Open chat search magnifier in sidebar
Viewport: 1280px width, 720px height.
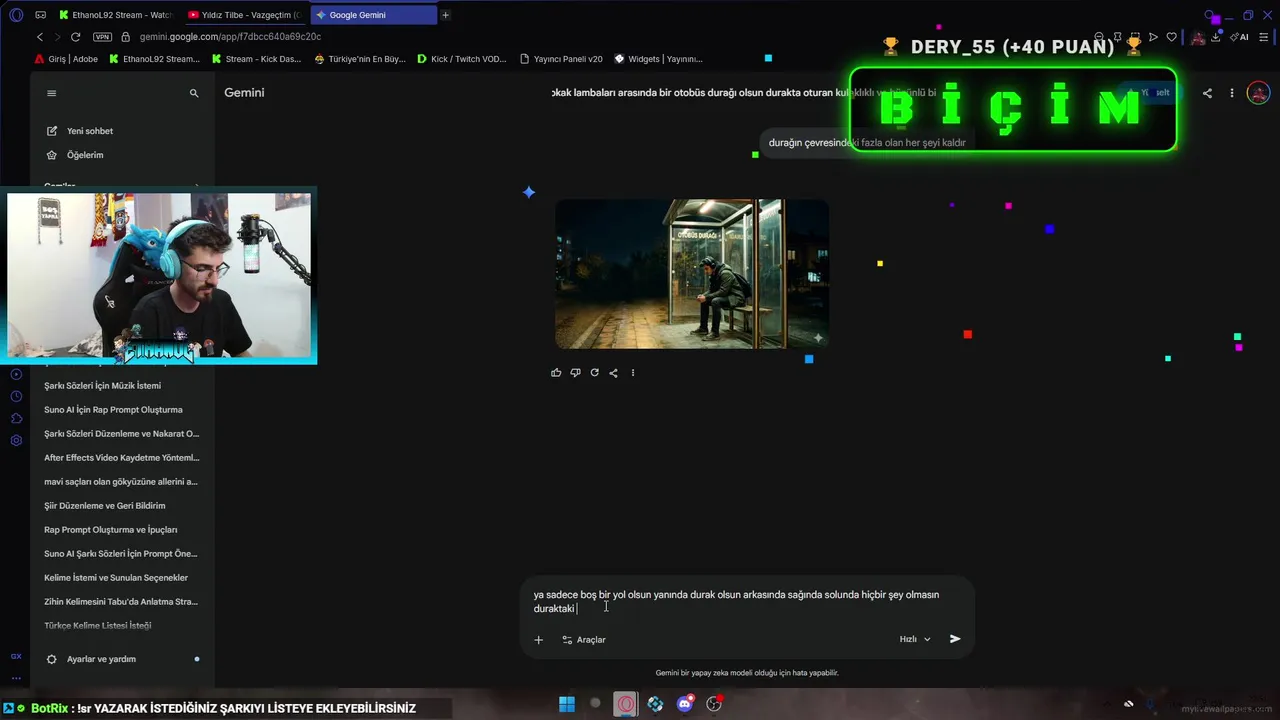coord(194,93)
